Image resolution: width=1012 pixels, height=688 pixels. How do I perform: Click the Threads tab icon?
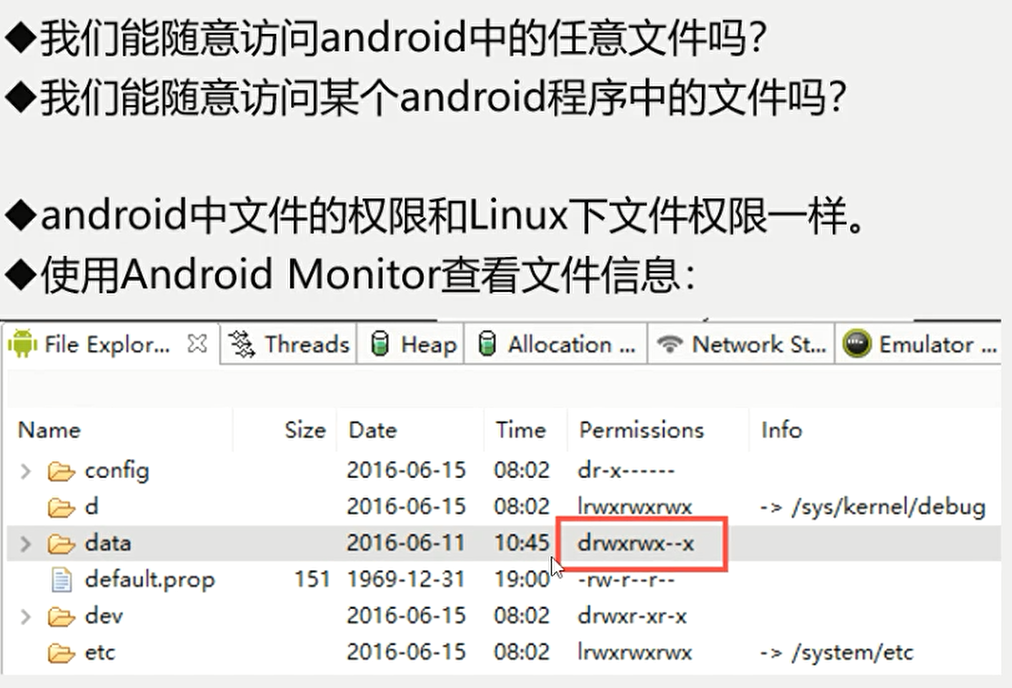click(242, 344)
